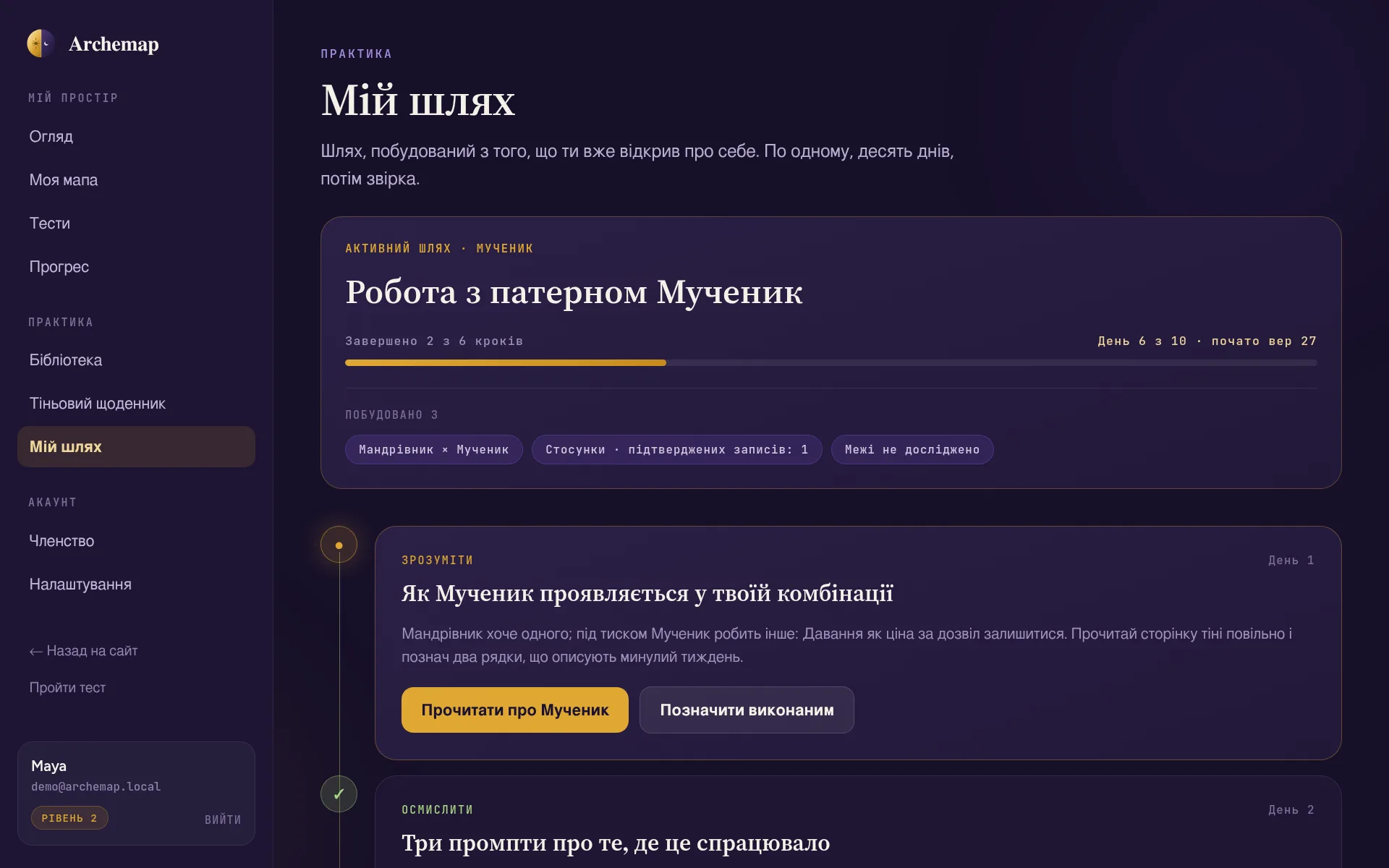Click the step title Як Мученик проявляється
The width and height of the screenshot is (1389, 868).
647,593
